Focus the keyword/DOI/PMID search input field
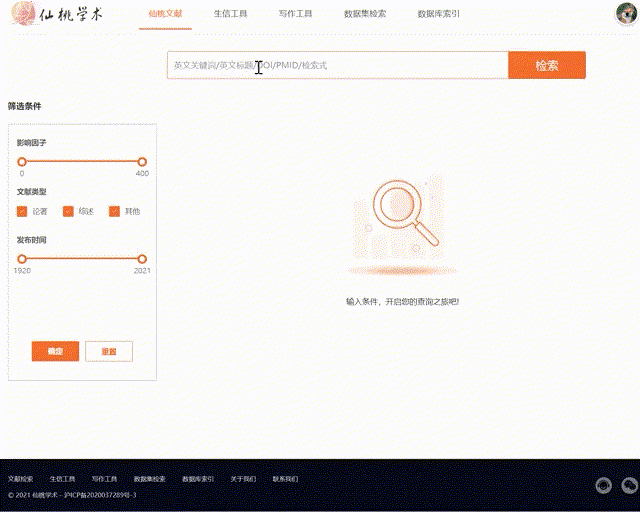This screenshot has width=640, height=512. tap(338, 65)
